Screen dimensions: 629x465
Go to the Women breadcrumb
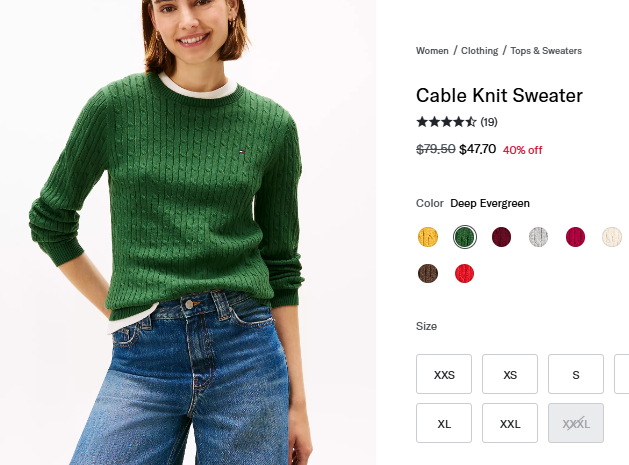click(x=432, y=51)
